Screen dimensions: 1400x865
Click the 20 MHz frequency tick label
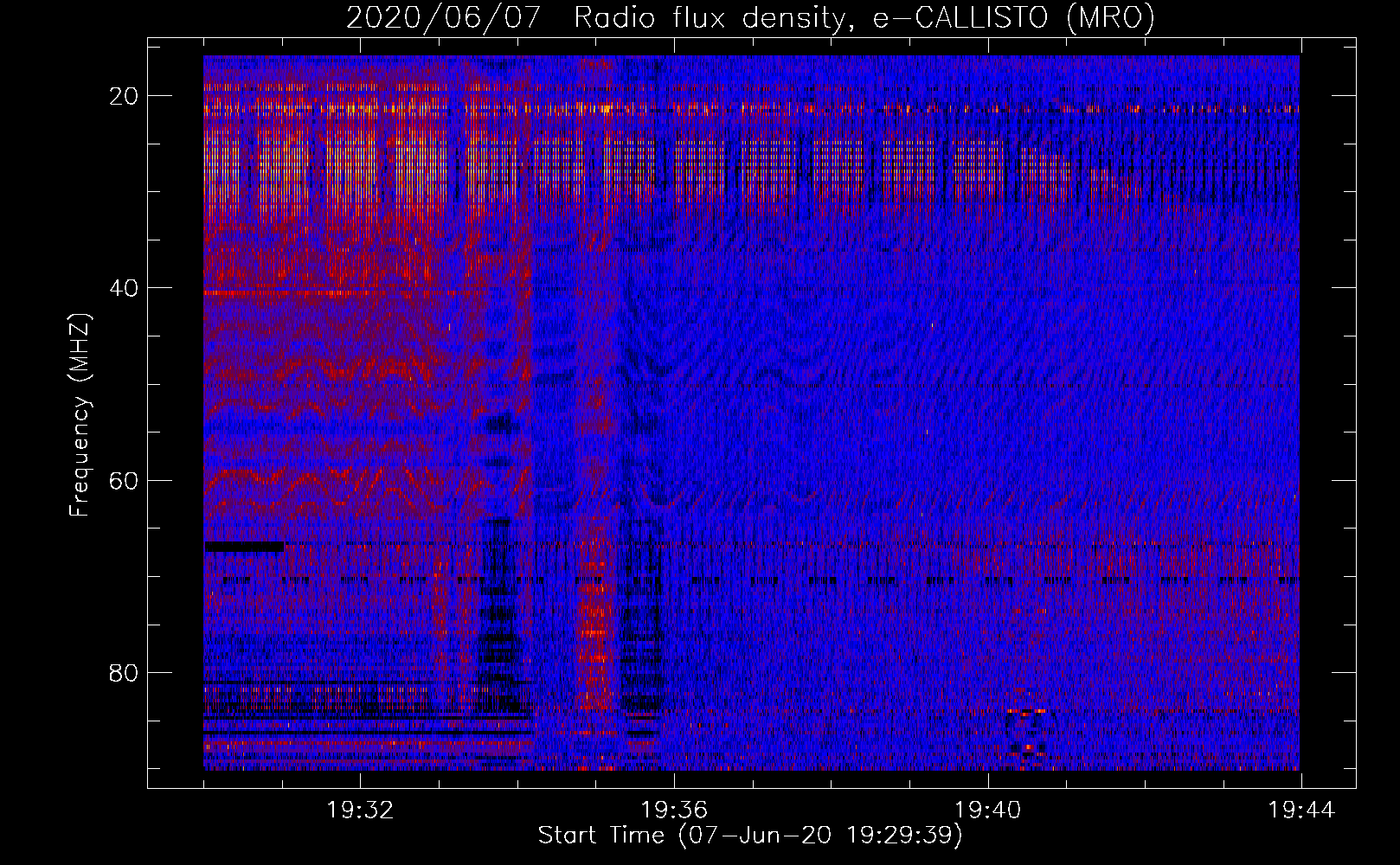click(x=125, y=96)
